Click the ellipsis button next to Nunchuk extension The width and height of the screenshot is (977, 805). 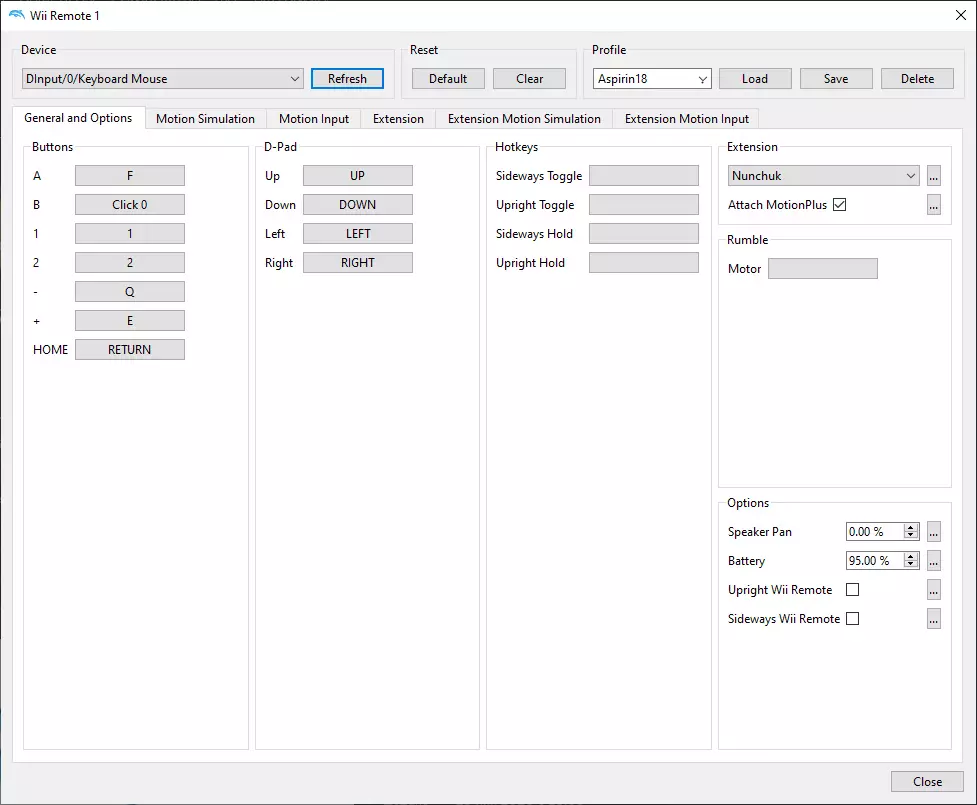[x=933, y=176]
